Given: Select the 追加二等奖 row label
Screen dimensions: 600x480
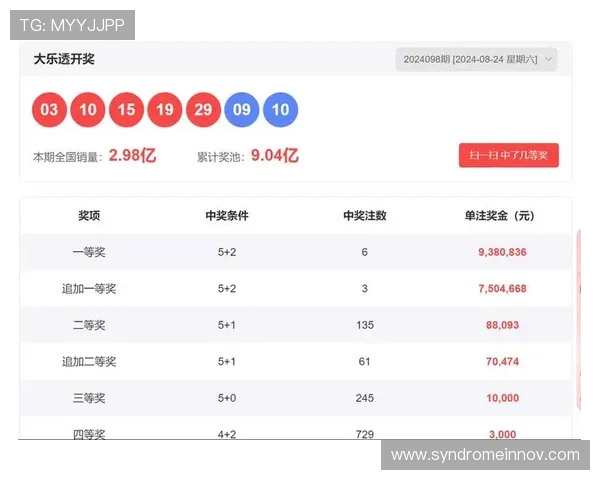Looking at the screenshot, I should (x=89, y=361).
